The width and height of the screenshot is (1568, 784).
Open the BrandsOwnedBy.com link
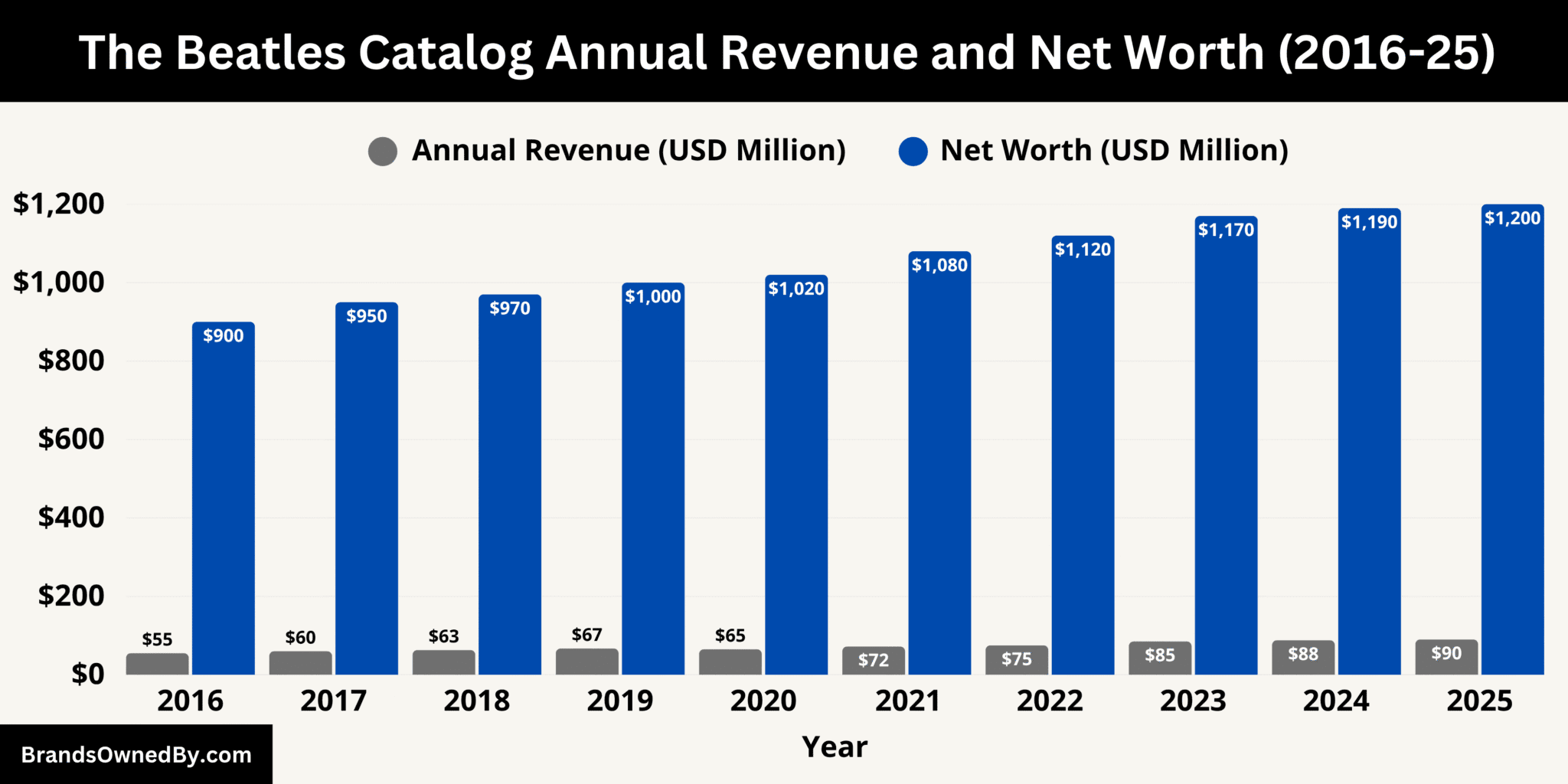pos(136,755)
